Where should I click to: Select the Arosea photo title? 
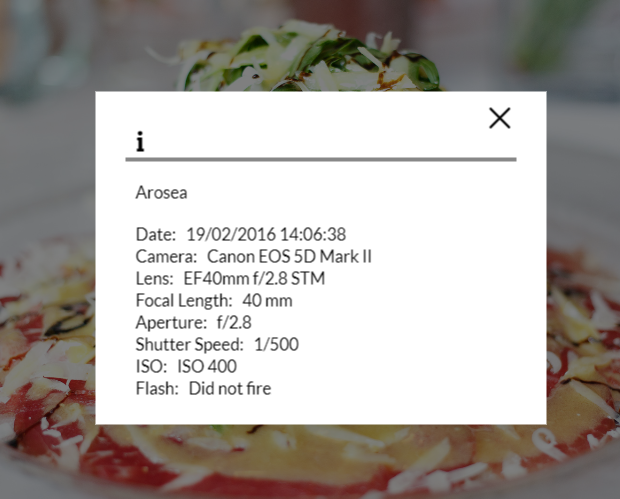pos(161,193)
